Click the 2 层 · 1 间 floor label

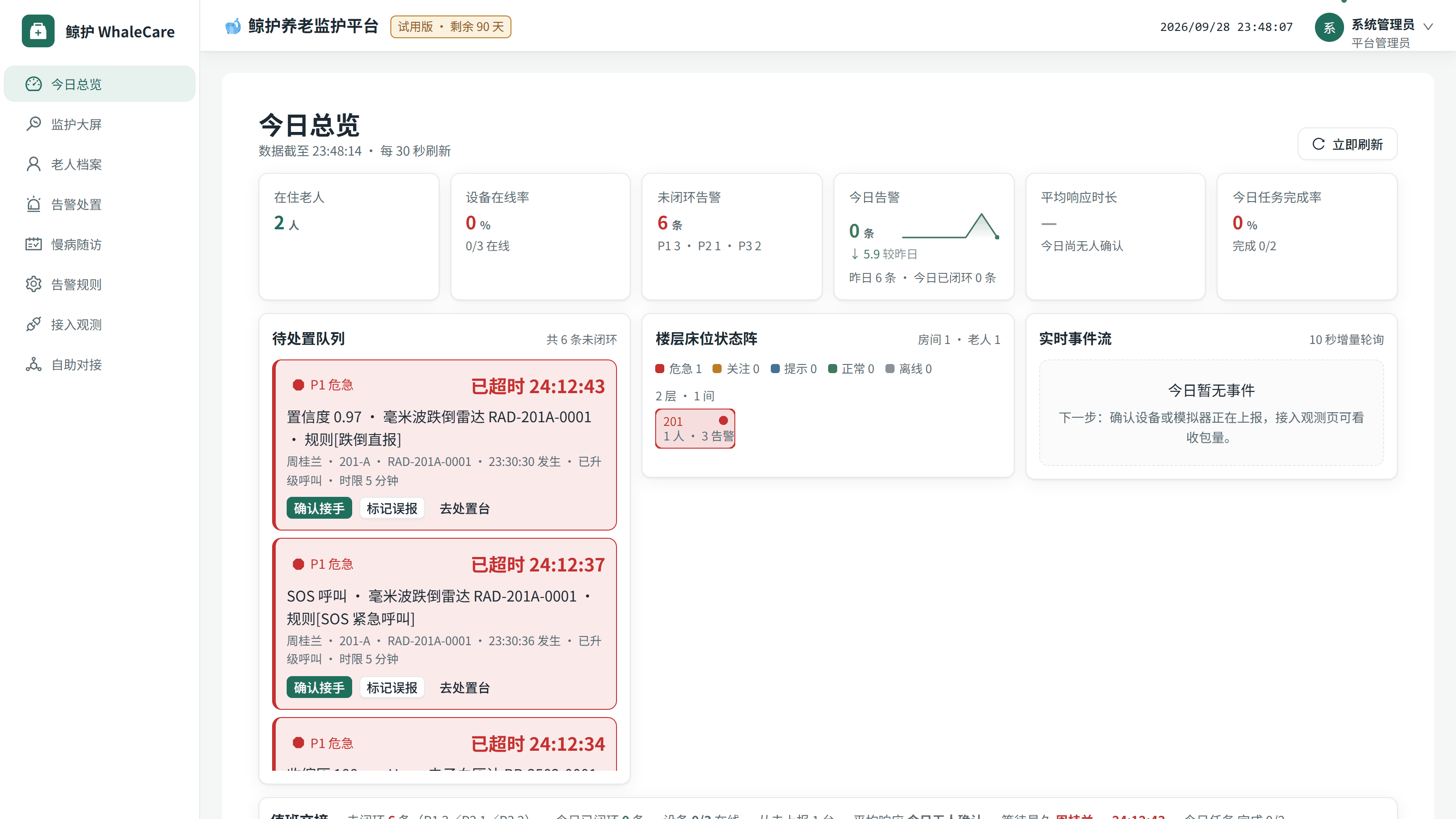684,396
